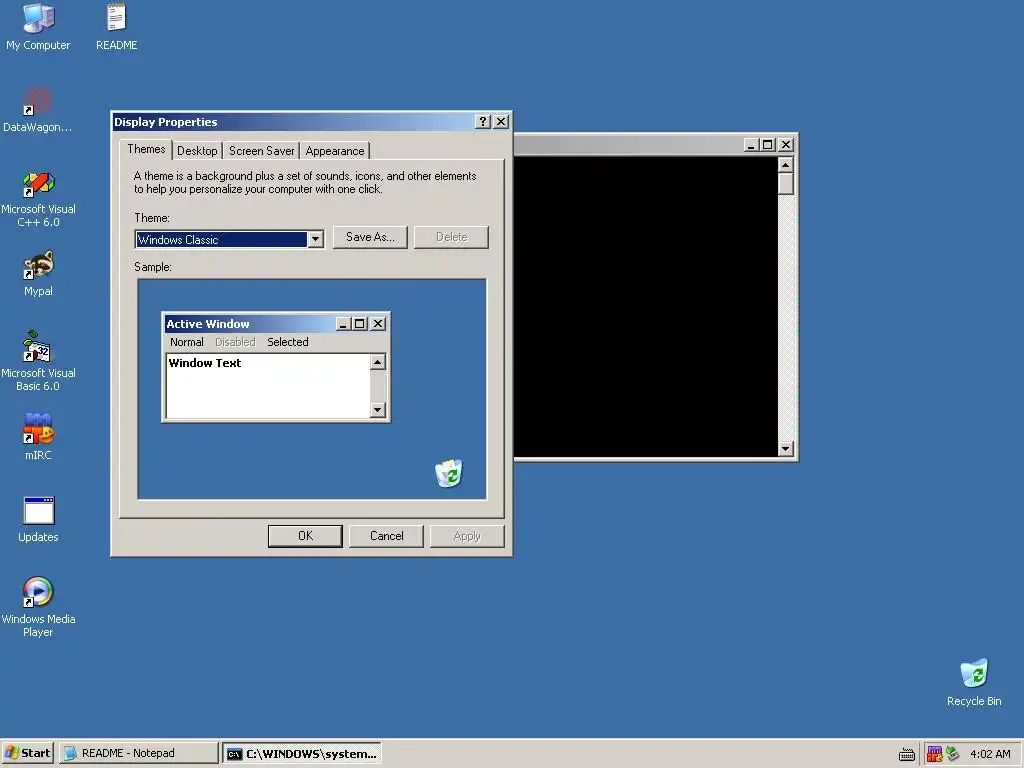Open the README desktop file icon
The width and height of the screenshot is (1024, 768).
pos(116,26)
